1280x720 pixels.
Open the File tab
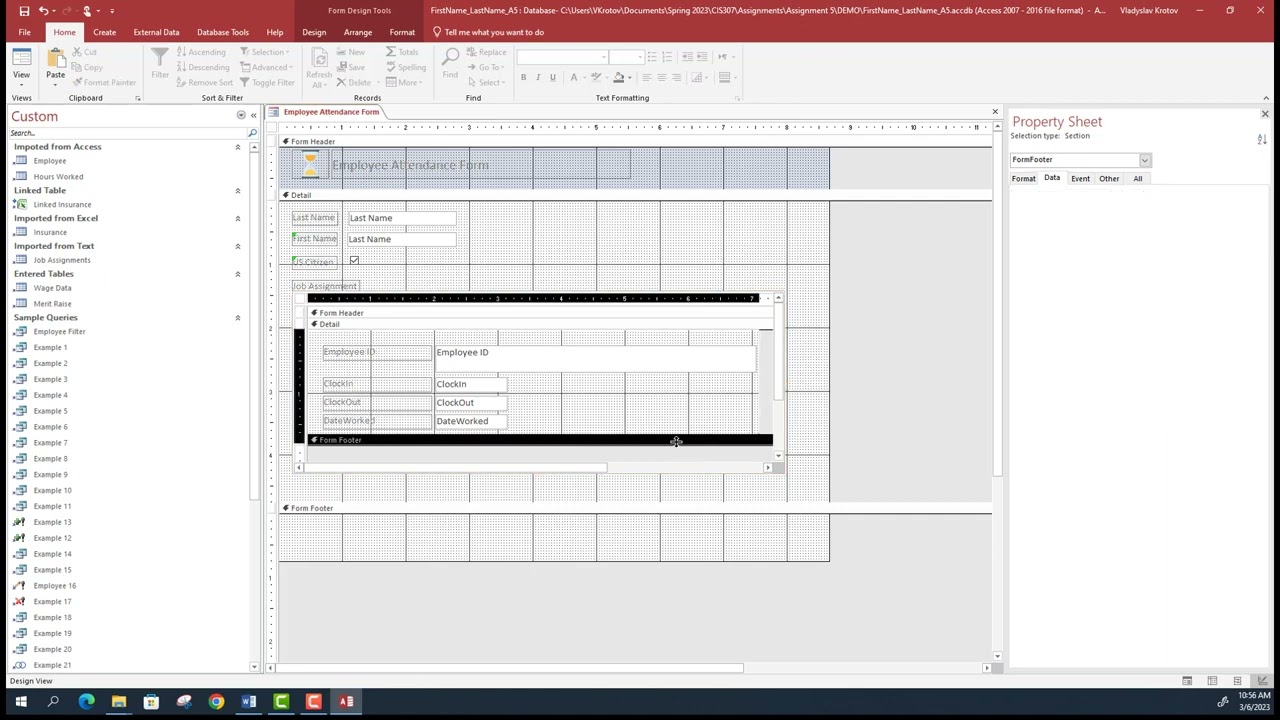click(24, 32)
